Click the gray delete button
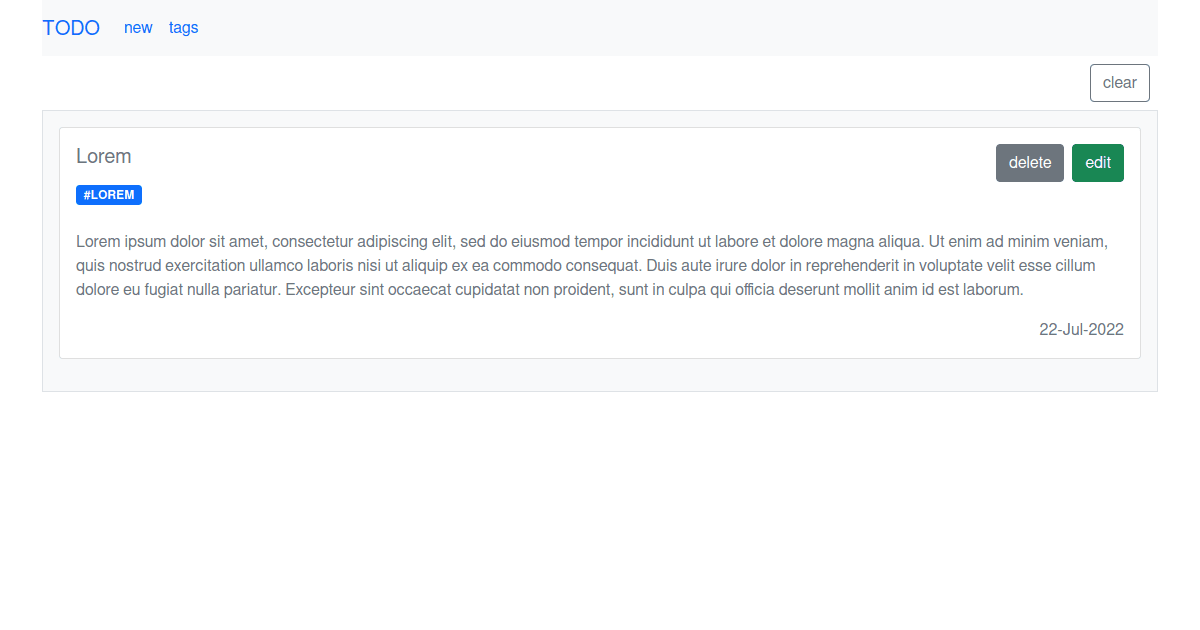This screenshot has height=630, width=1200. pyautogui.click(x=1029, y=162)
